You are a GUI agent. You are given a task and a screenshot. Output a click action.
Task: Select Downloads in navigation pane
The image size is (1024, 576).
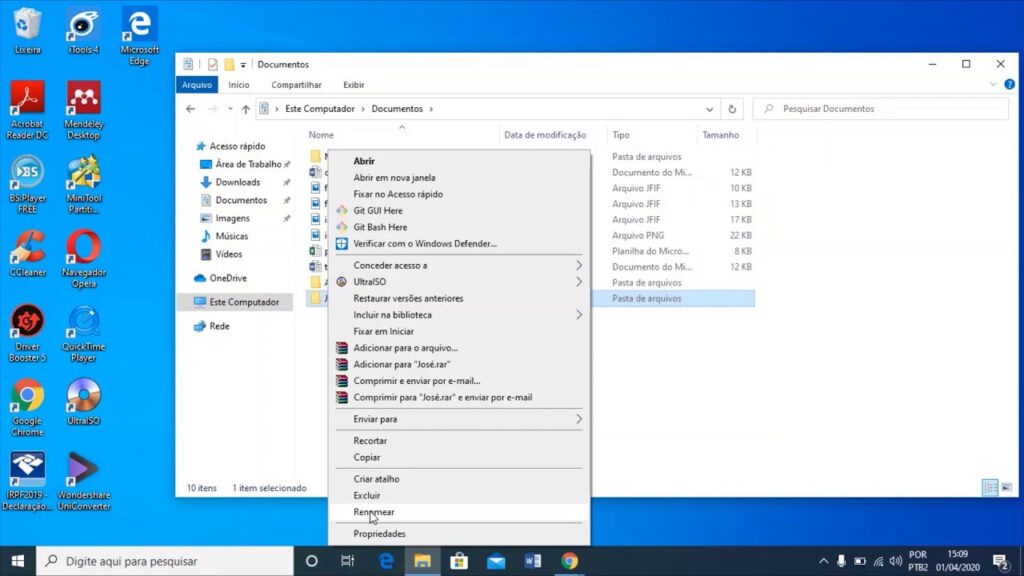pos(238,182)
